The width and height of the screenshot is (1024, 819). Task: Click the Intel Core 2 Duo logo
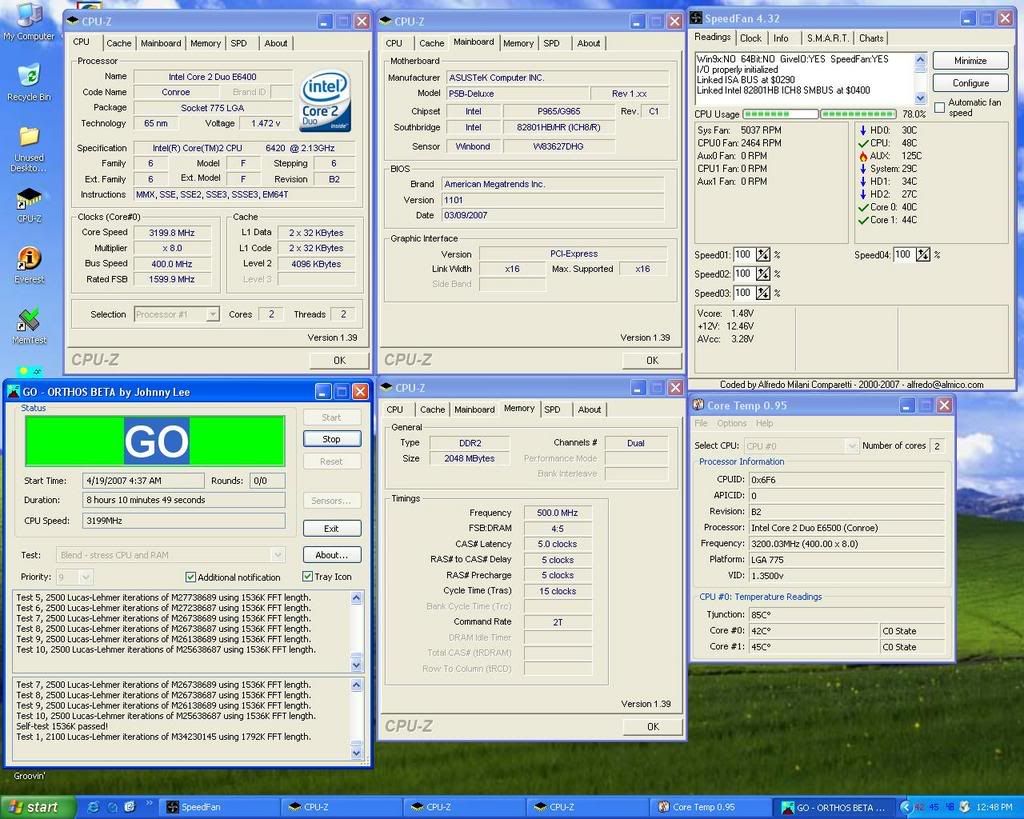(324, 101)
